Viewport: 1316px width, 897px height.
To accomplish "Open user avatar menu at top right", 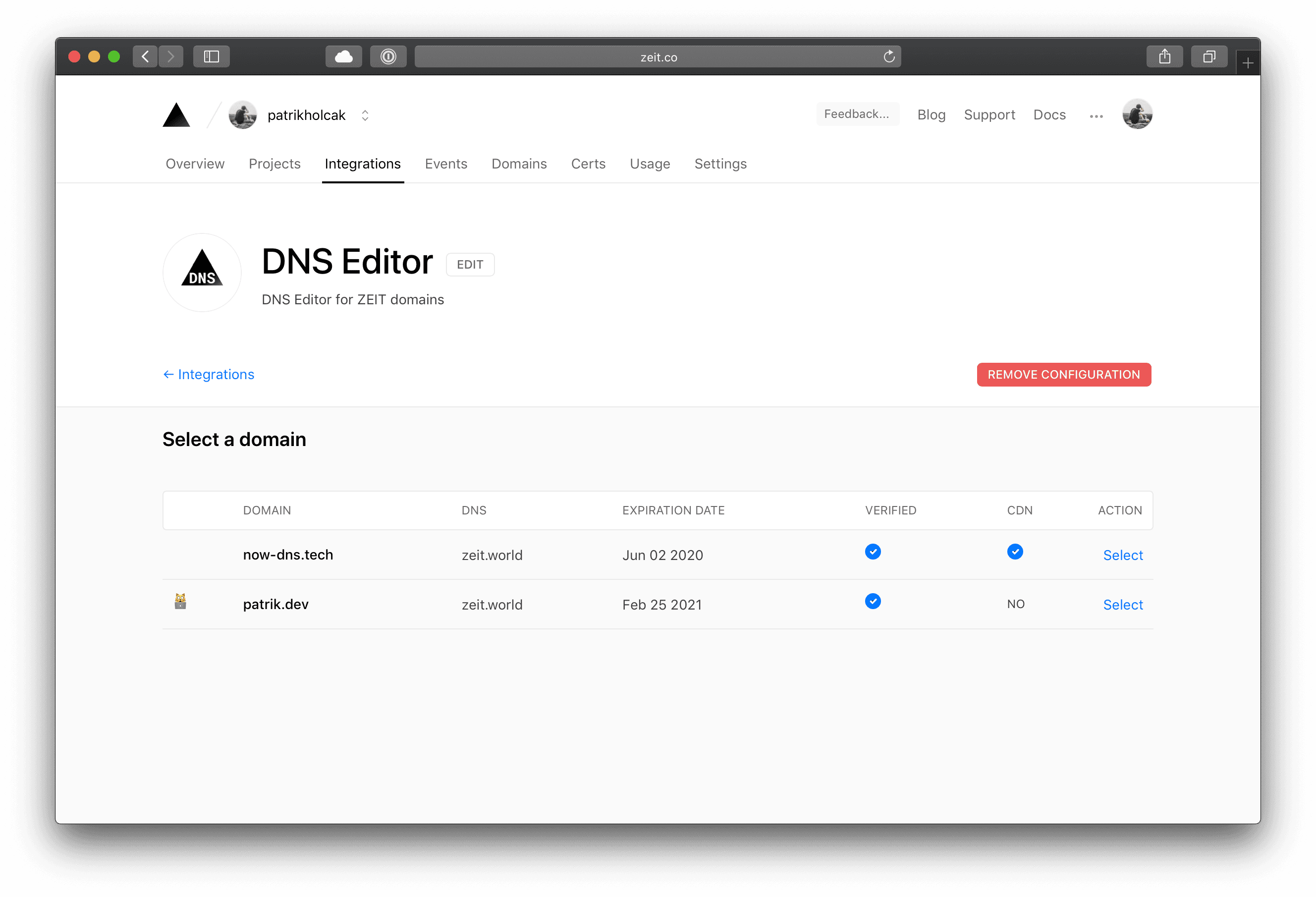I will (x=1137, y=114).
